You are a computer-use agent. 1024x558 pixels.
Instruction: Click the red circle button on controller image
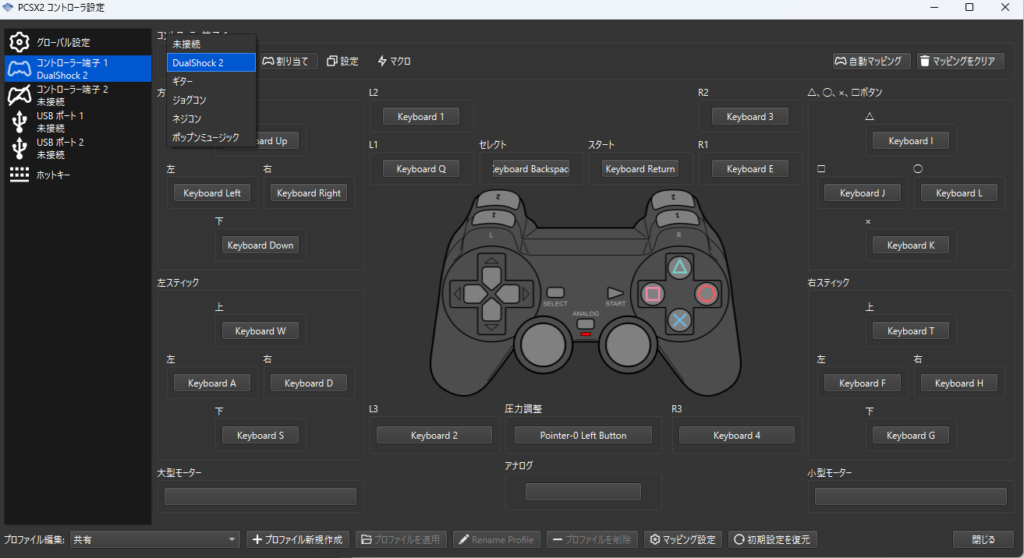coord(706,293)
